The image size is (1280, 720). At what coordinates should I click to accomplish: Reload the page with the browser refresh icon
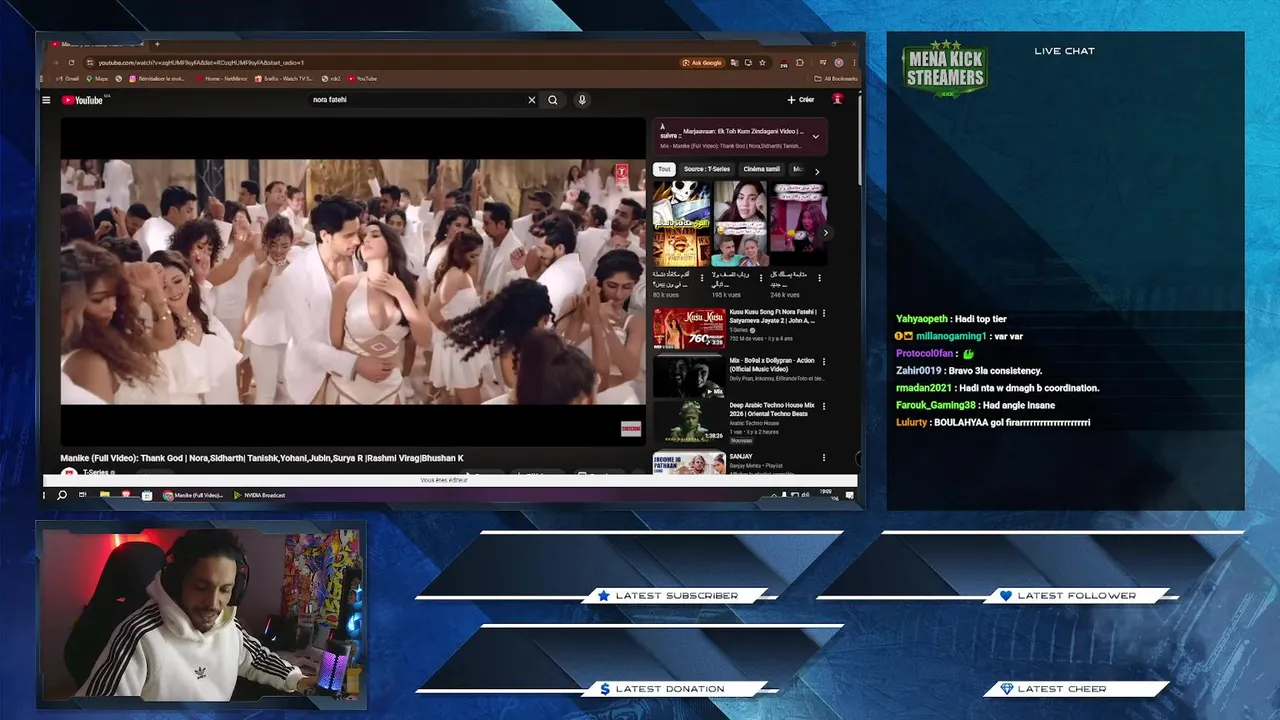tap(71, 62)
